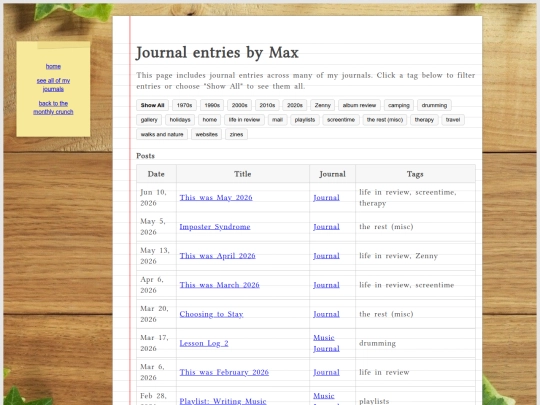Click the Date column header
540x405 pixels.
[156, 174]
